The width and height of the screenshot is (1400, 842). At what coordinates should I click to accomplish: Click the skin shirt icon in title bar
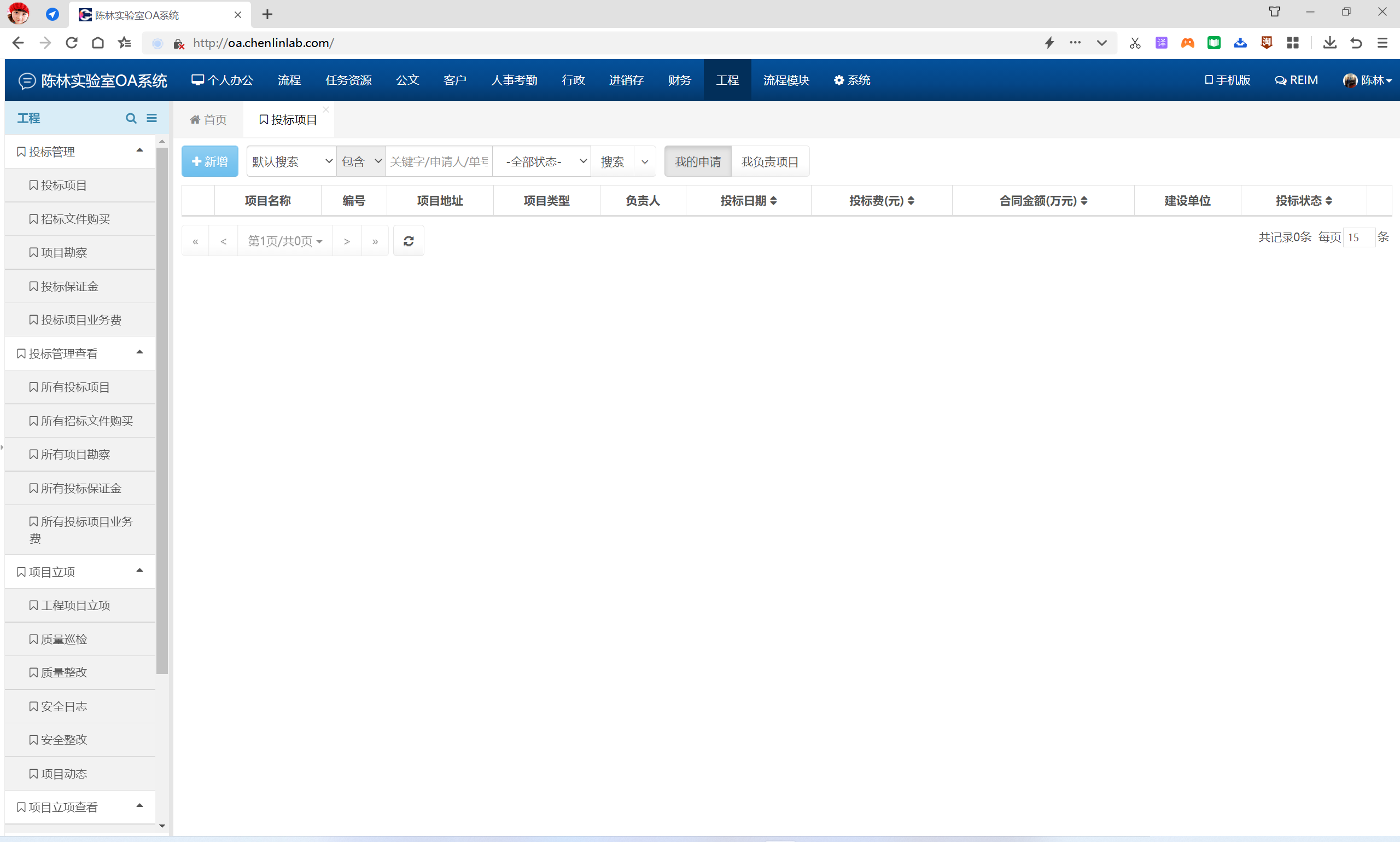pos(1275,12)
